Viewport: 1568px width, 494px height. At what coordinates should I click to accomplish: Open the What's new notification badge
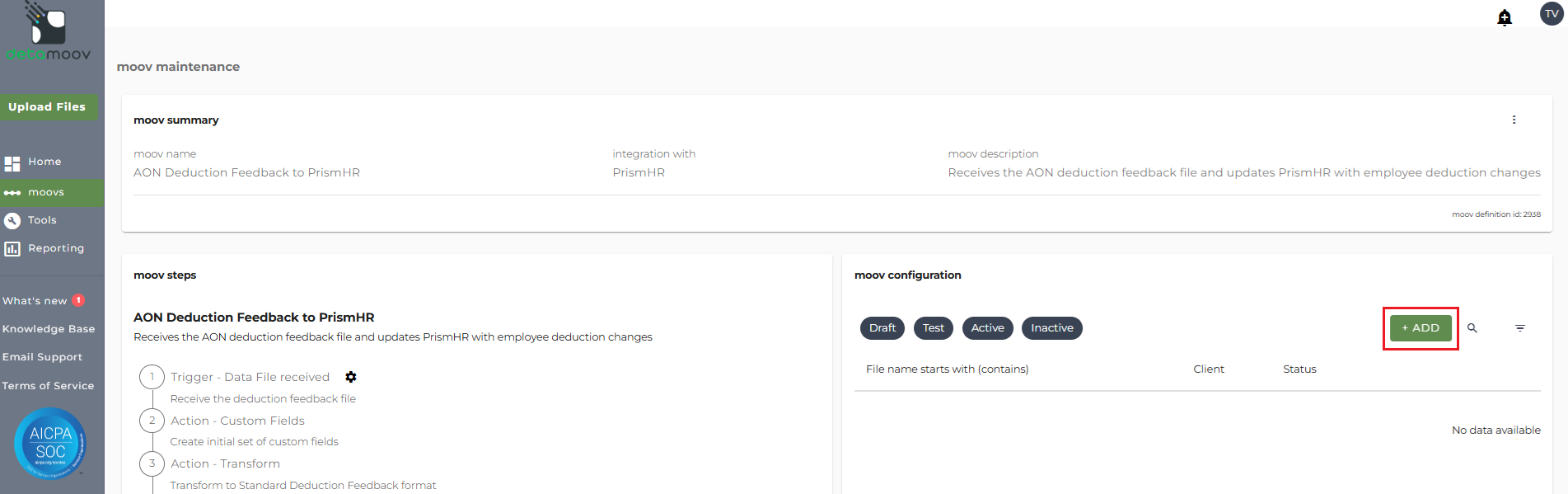point(78,300)
